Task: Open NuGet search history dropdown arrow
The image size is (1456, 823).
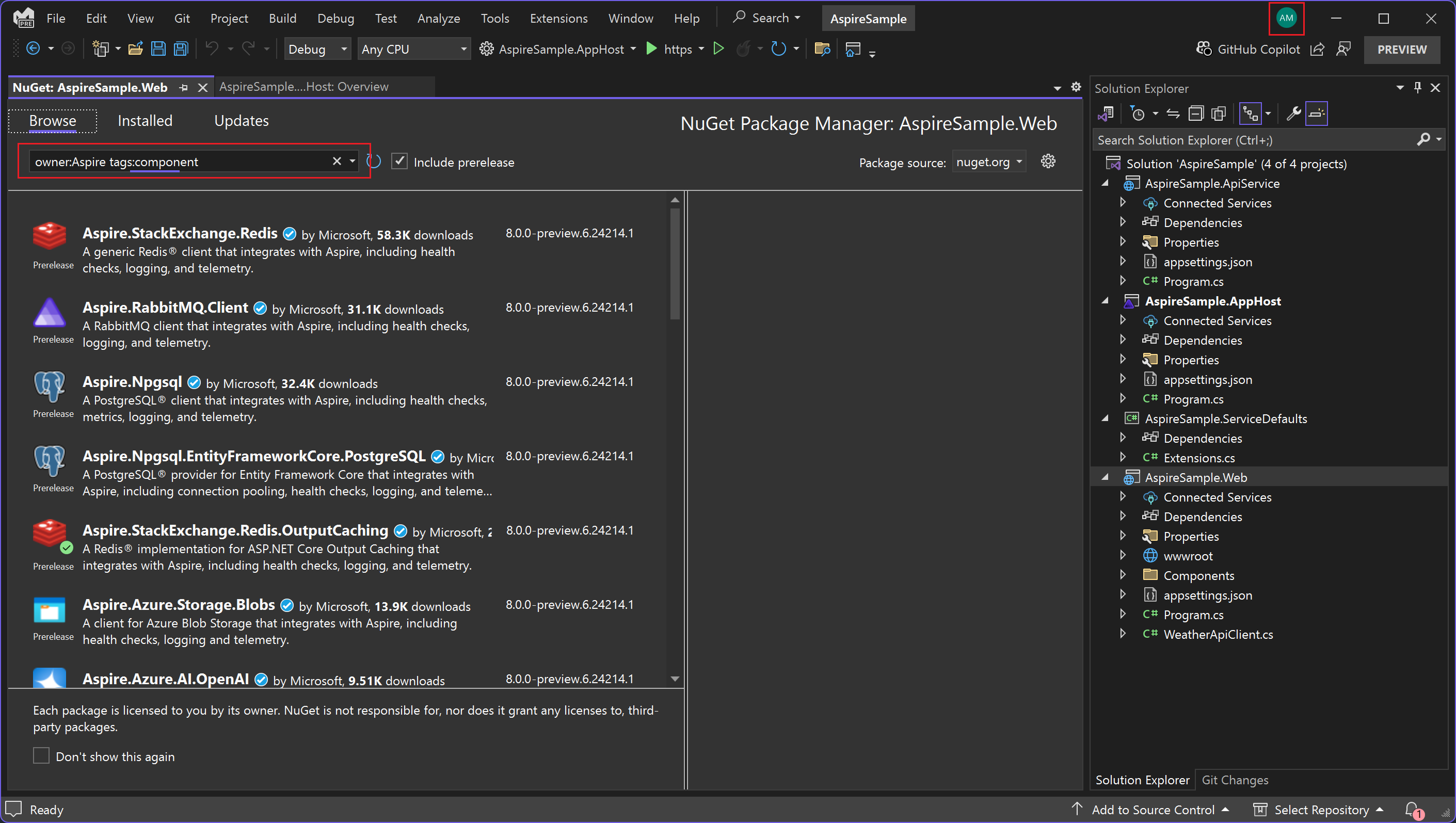Action: [x=353, y=161]
